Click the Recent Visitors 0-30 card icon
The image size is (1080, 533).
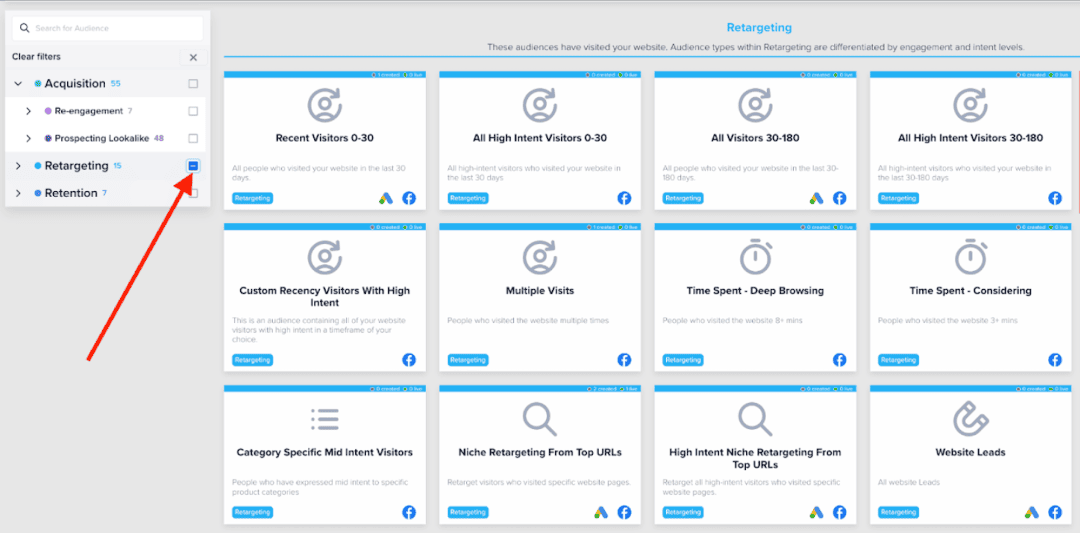[x=324, y=105]
